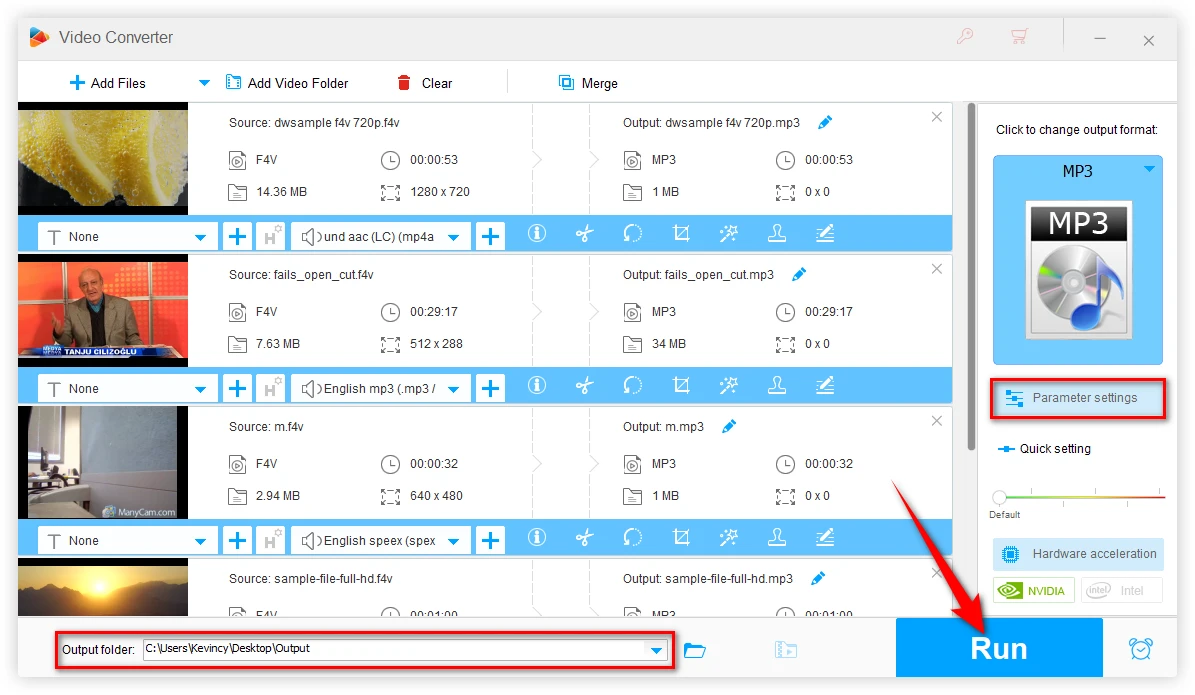Expand output folder path dropdown

tap(656, 650)
